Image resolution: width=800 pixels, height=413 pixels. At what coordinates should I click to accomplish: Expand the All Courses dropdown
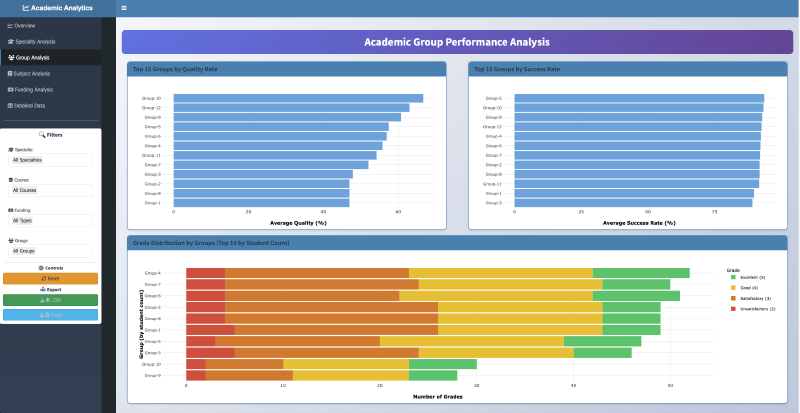(51, 190)
